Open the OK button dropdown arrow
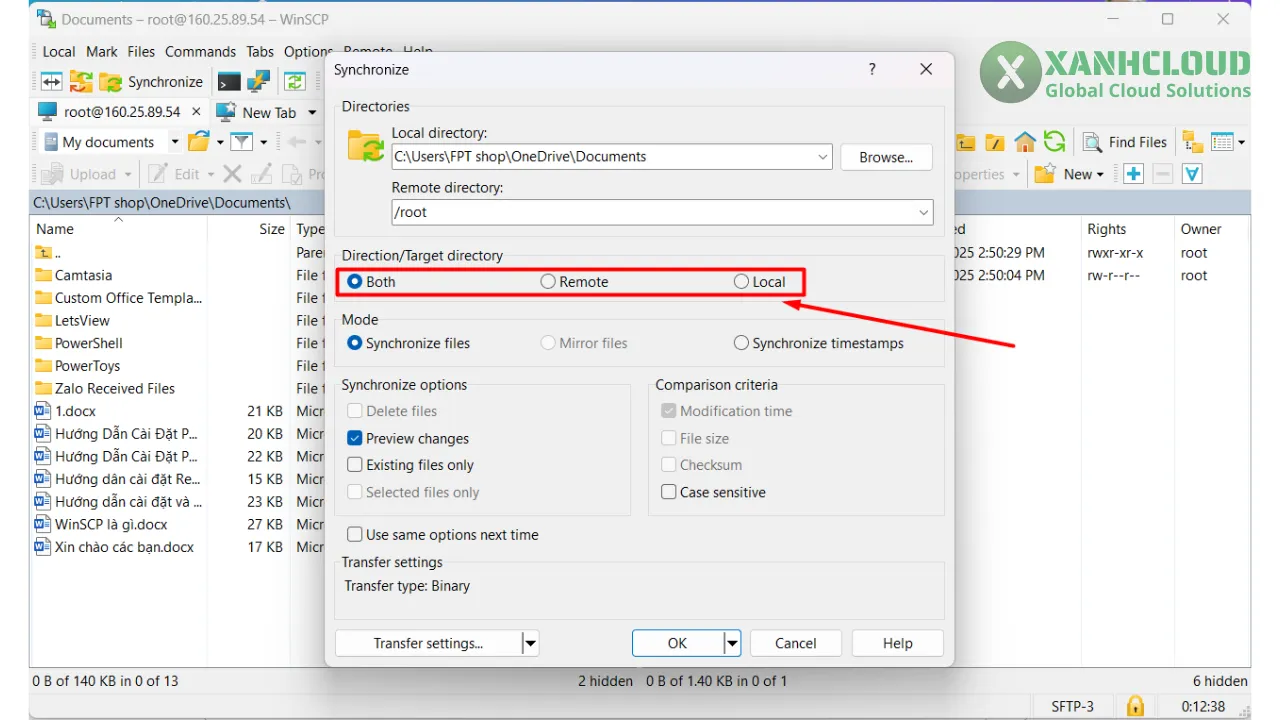Image resolution: width=1280 pixels, height=720 pixels. tap(732, 643)
